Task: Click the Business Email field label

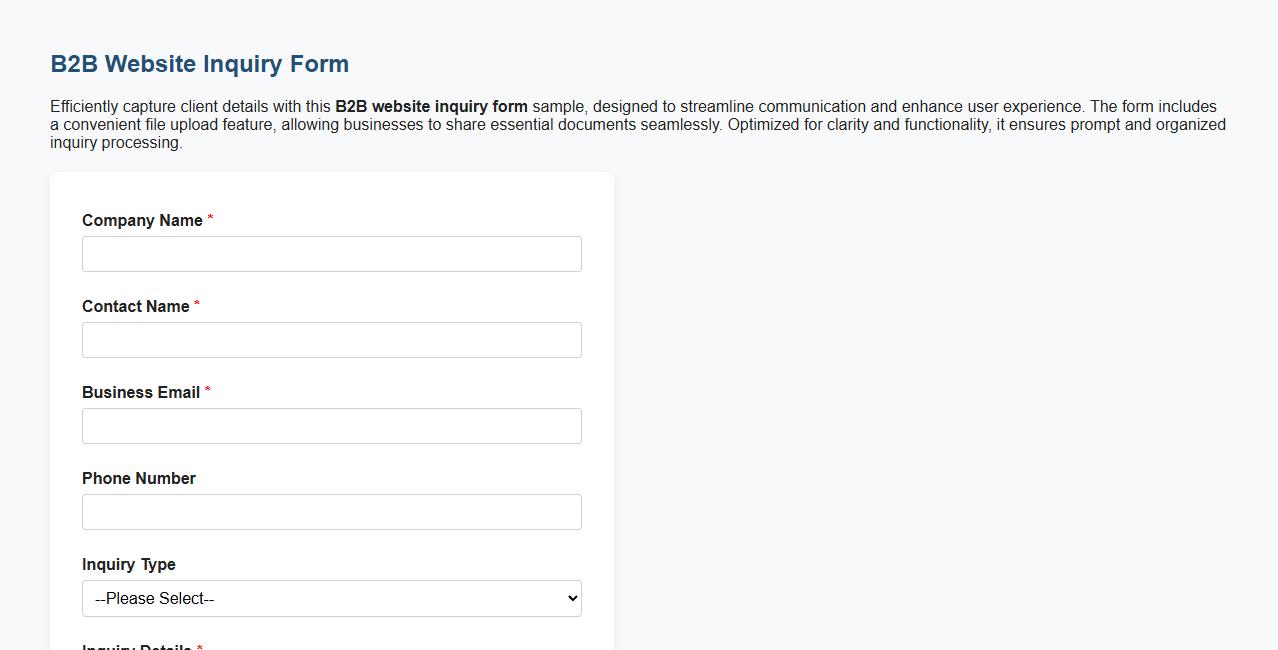Action: [x=141, y=392]
